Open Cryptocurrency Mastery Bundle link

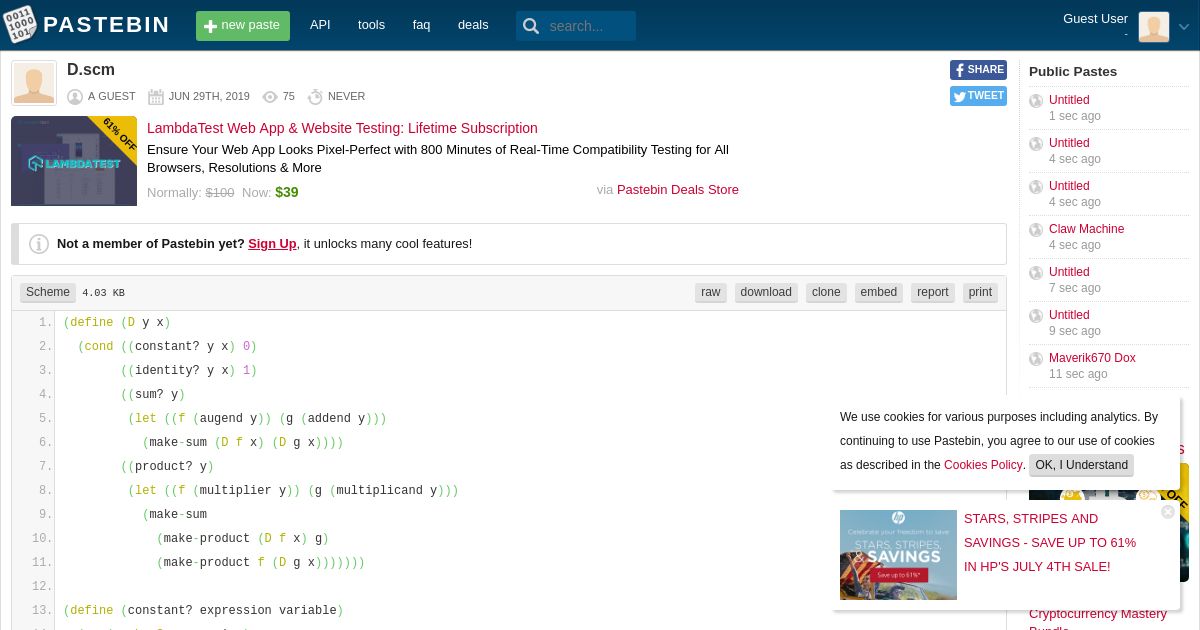coord(1098,620)
